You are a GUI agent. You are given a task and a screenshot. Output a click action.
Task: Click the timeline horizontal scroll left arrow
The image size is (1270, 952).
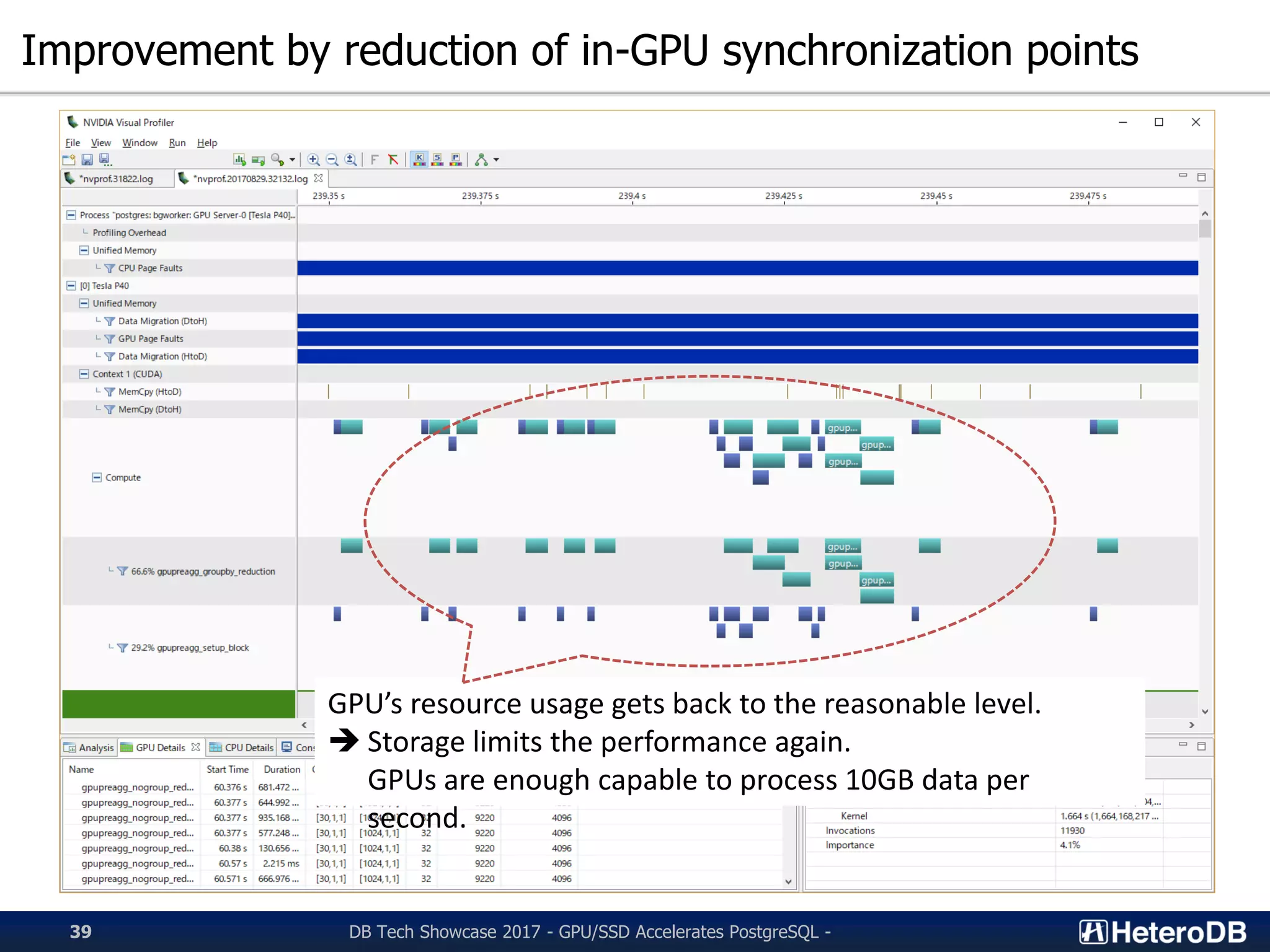pos(304,725)
